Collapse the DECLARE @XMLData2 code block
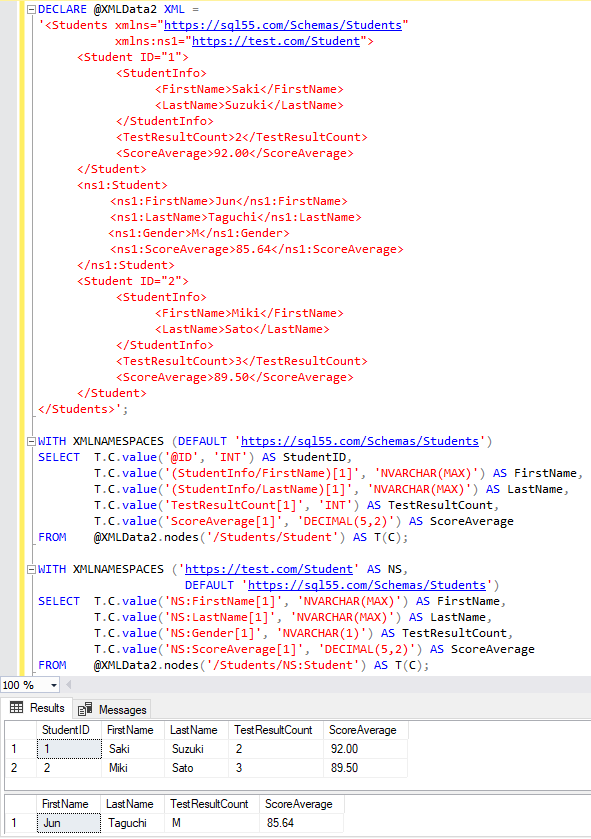Image resolution: width=591 pixels, height=839 pixels. point(31,9)
